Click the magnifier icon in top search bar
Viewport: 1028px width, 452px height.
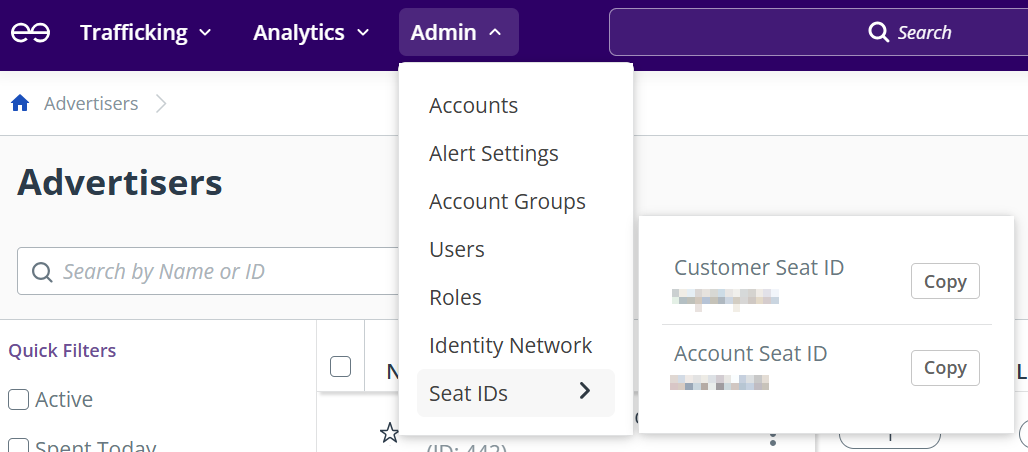pyautogui.click(x=878, y=33)
